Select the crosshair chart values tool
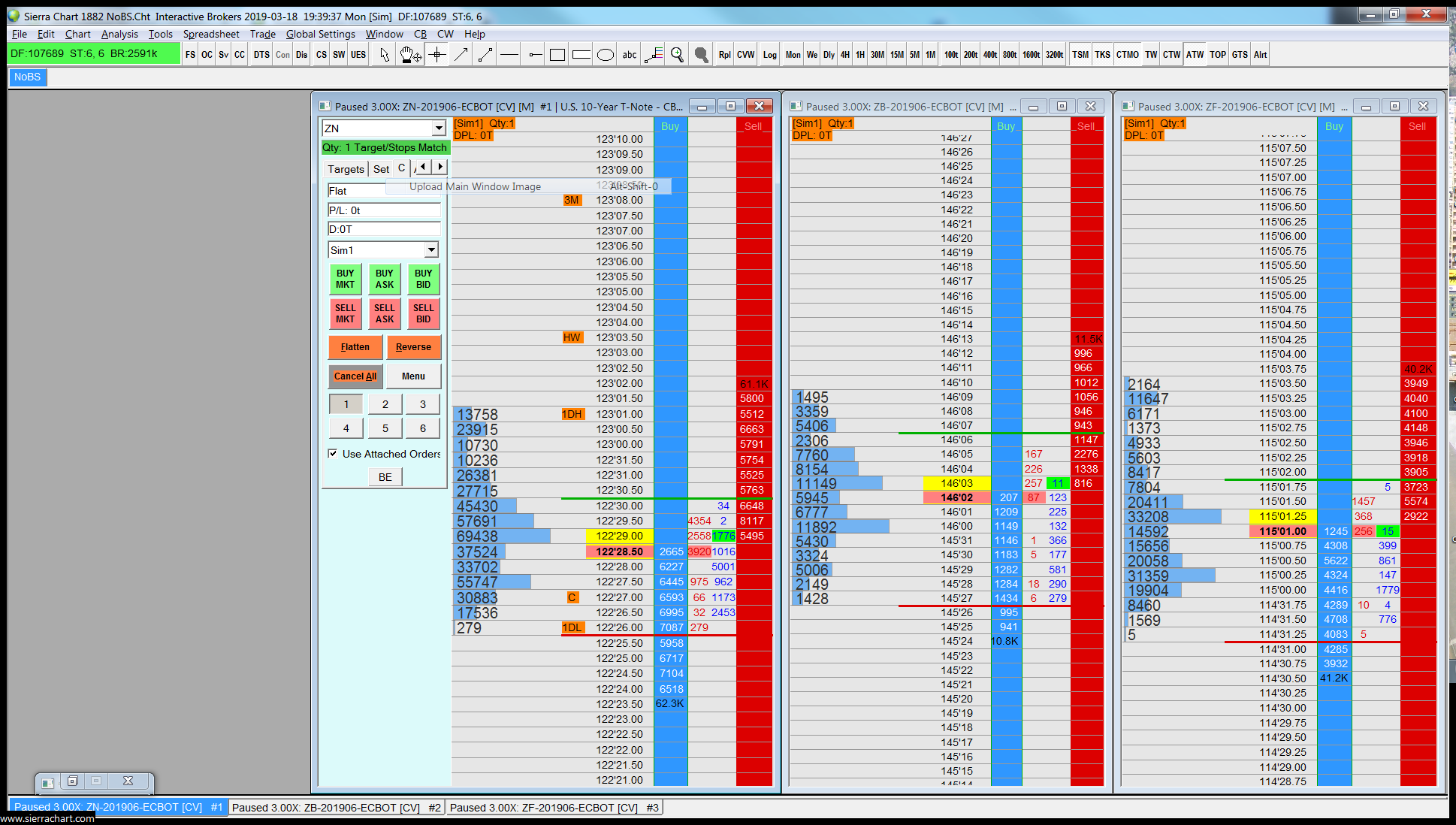Viewport: 1456px width, 825px height. click(x=437, y=55)
